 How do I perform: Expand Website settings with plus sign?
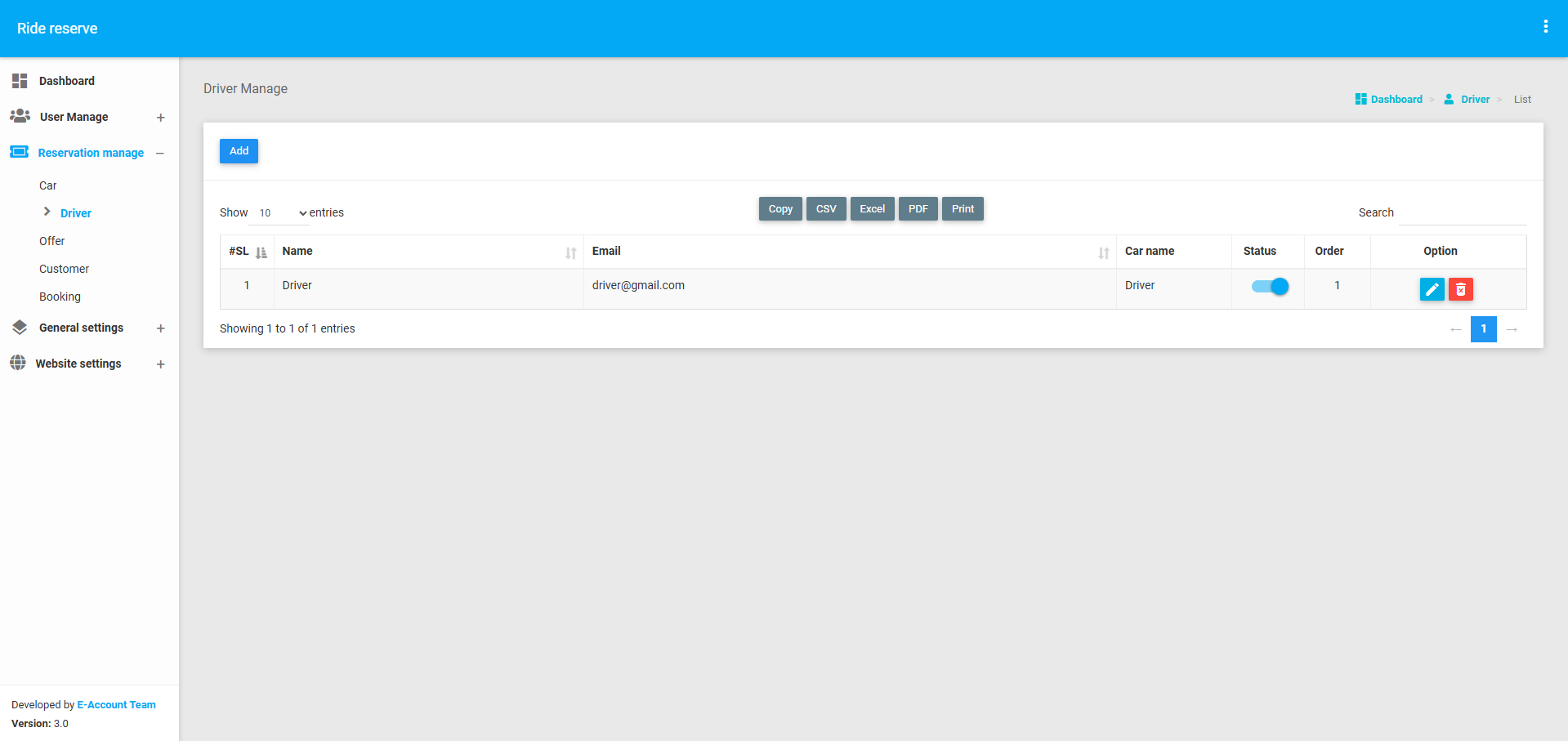(x=161, y=364)
